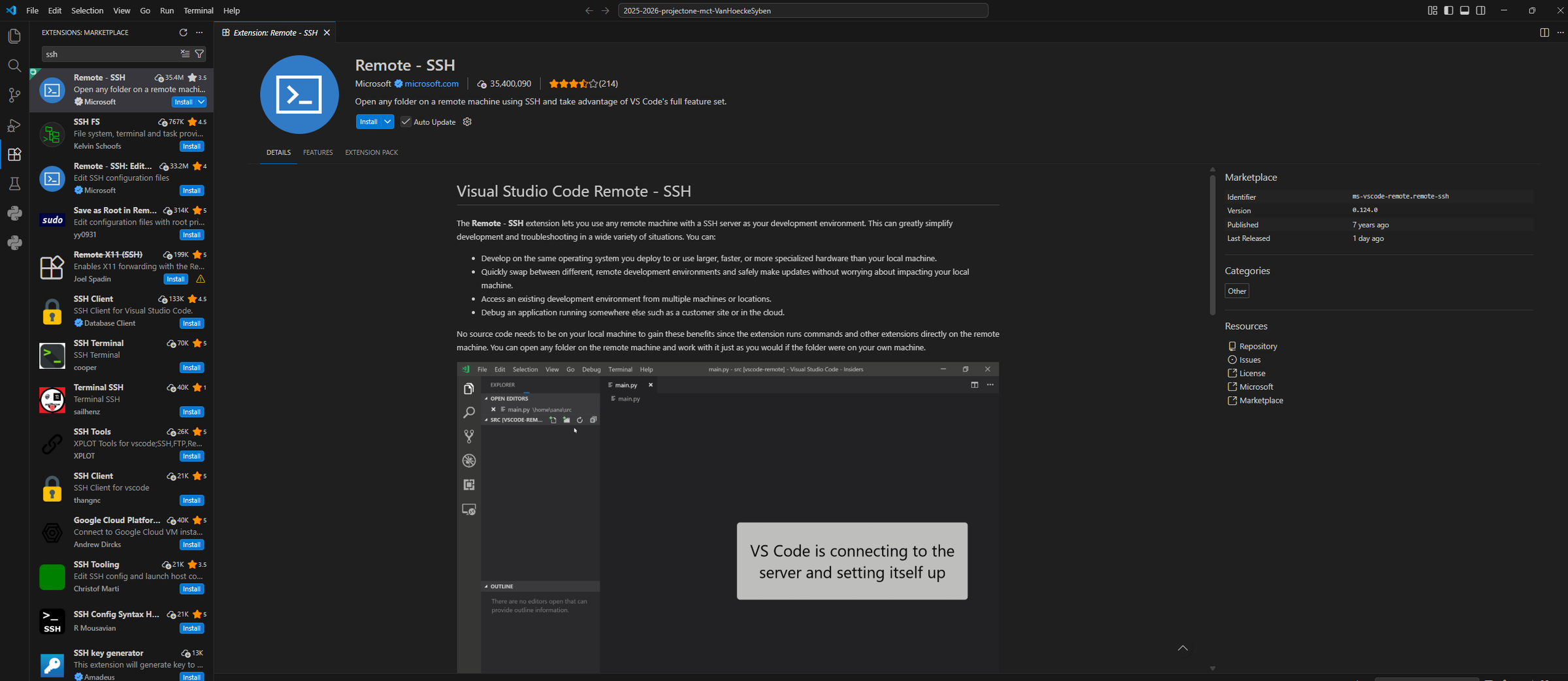This screenshot has width=1568, height=681.
Task: Install Remote - SSH from detail page
Action: (x=368, y=121)
